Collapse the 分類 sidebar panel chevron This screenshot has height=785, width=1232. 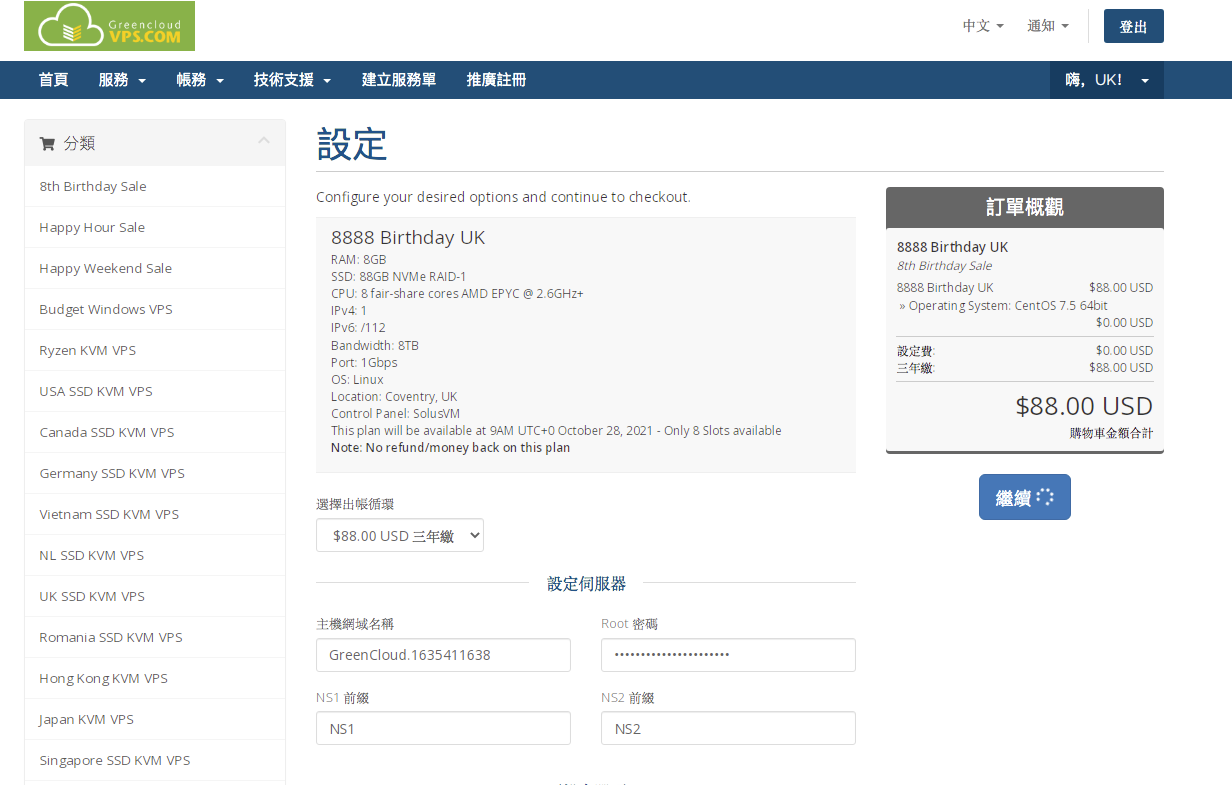point(264,141)
